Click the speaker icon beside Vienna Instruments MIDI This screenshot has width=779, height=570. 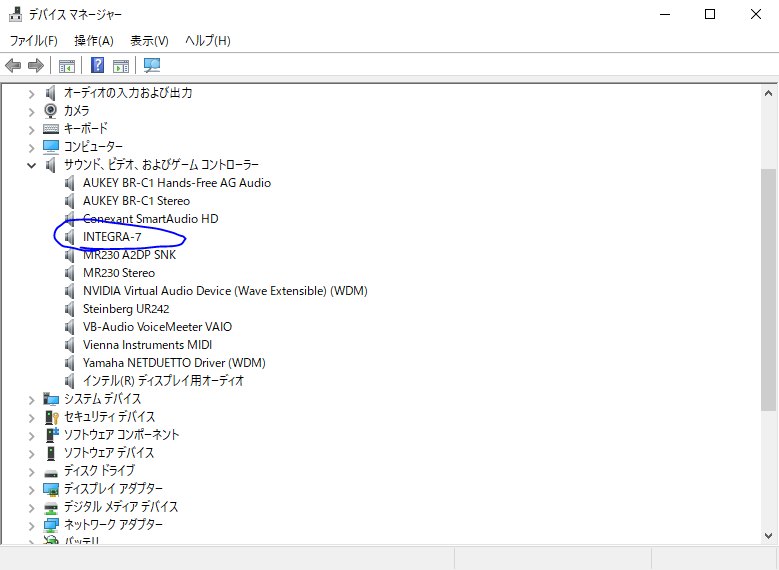click(70, 345)
